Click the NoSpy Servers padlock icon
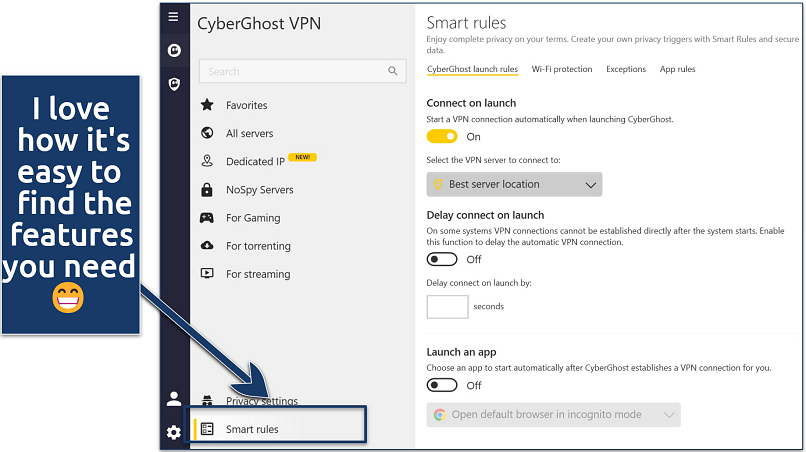The height and width of the screenshot is (452, 806). tap(207, 190)
